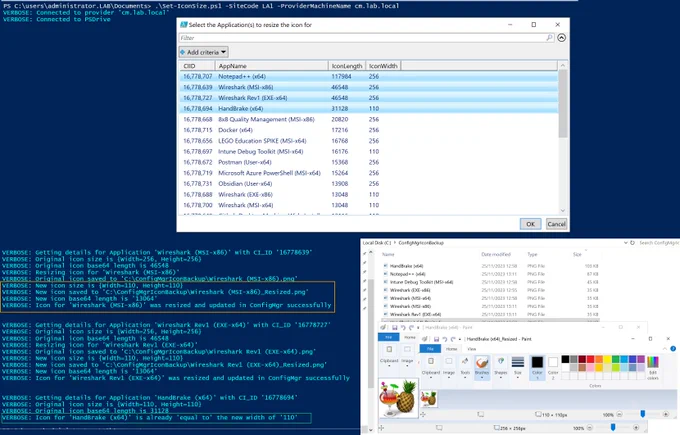Image resolution: width=680 pixels, height=435 pixels.
Task: Open the Brushes tool in Paint ribbon
Action: (482, 368)
